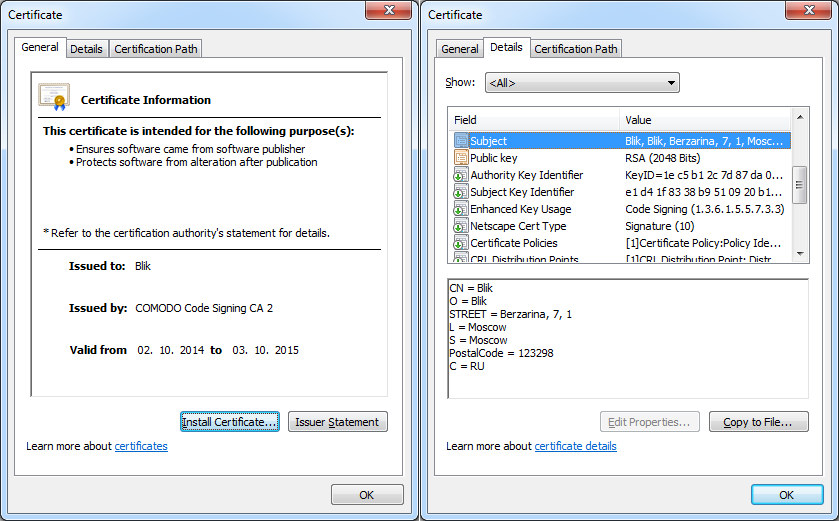Click the RSA (2048 Bits) value
This screenshot has width=840, height=521.
pyautogui.click(x=663, y=158)
